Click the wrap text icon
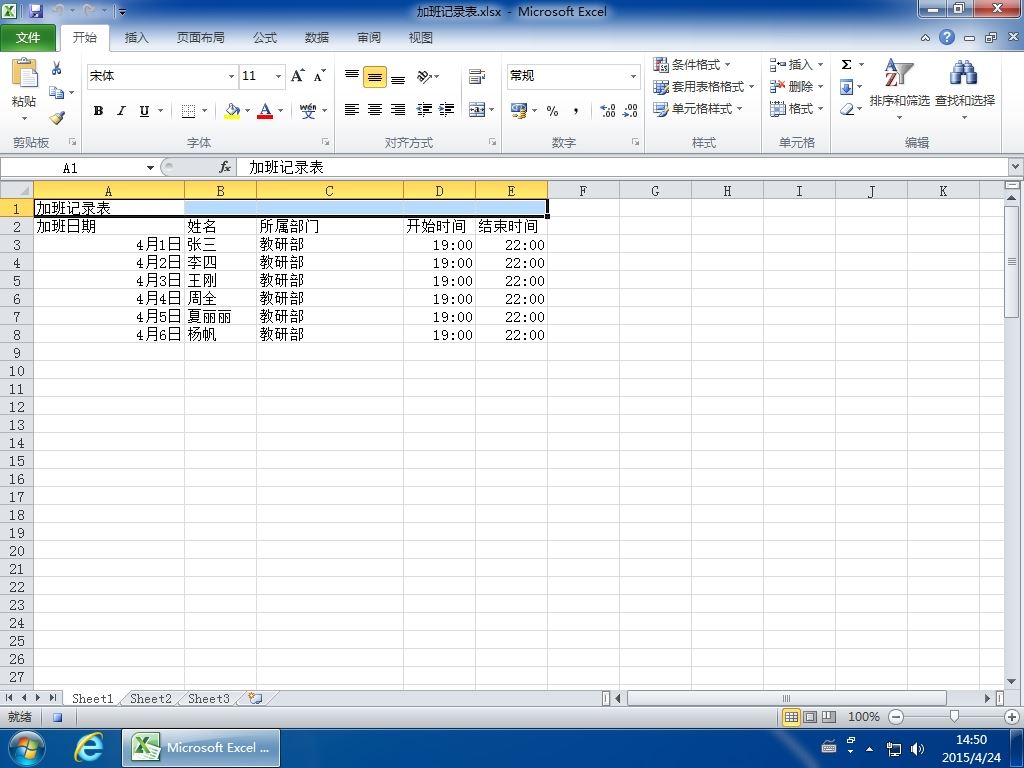This screenshot has width=1024, height=768. pyautogui.click(x=477, y=76)
